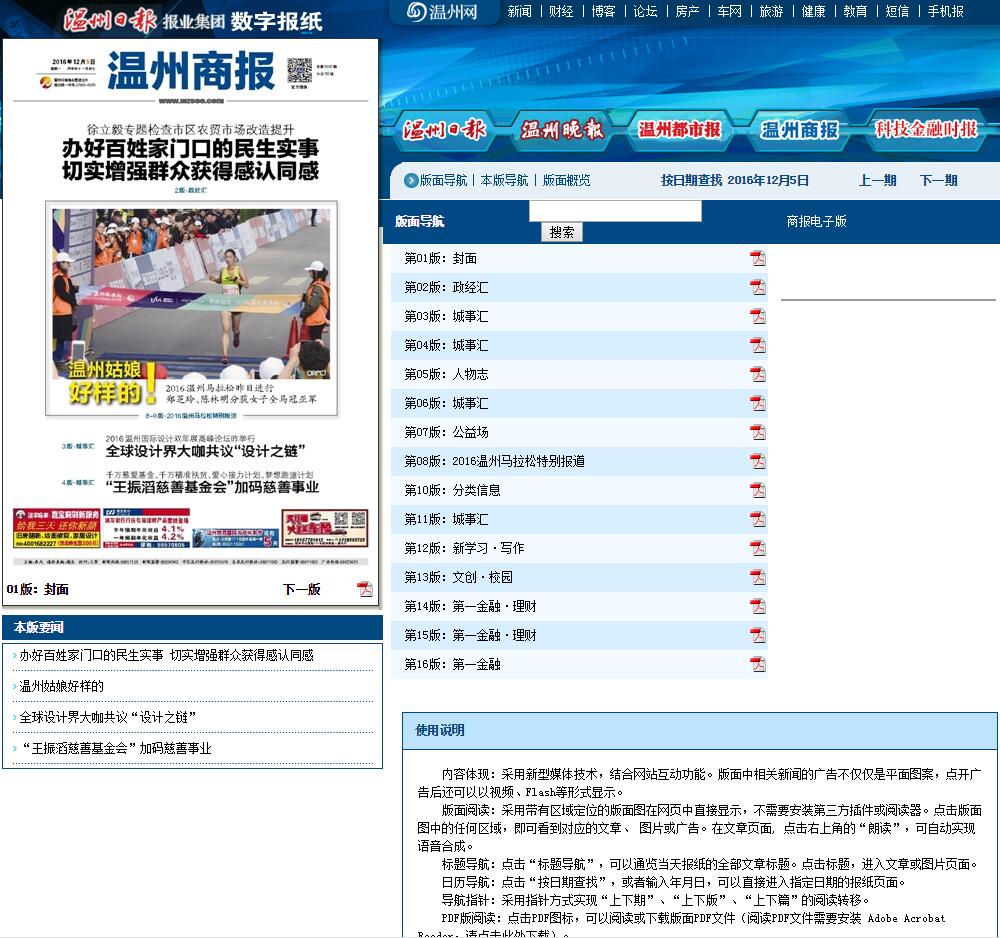
Task: Open page 第08版：2016温州马拉松特别报道
Action: pyautogui.click(x=495, y=461)
